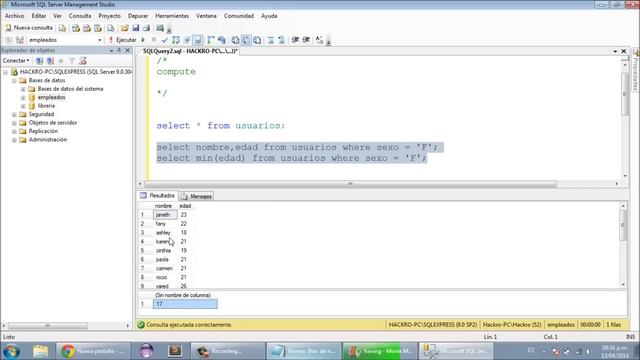Click the Change Connection icon beside database list
The height and width of the screenshot is (360, 640).
click(x=20, y=40)
